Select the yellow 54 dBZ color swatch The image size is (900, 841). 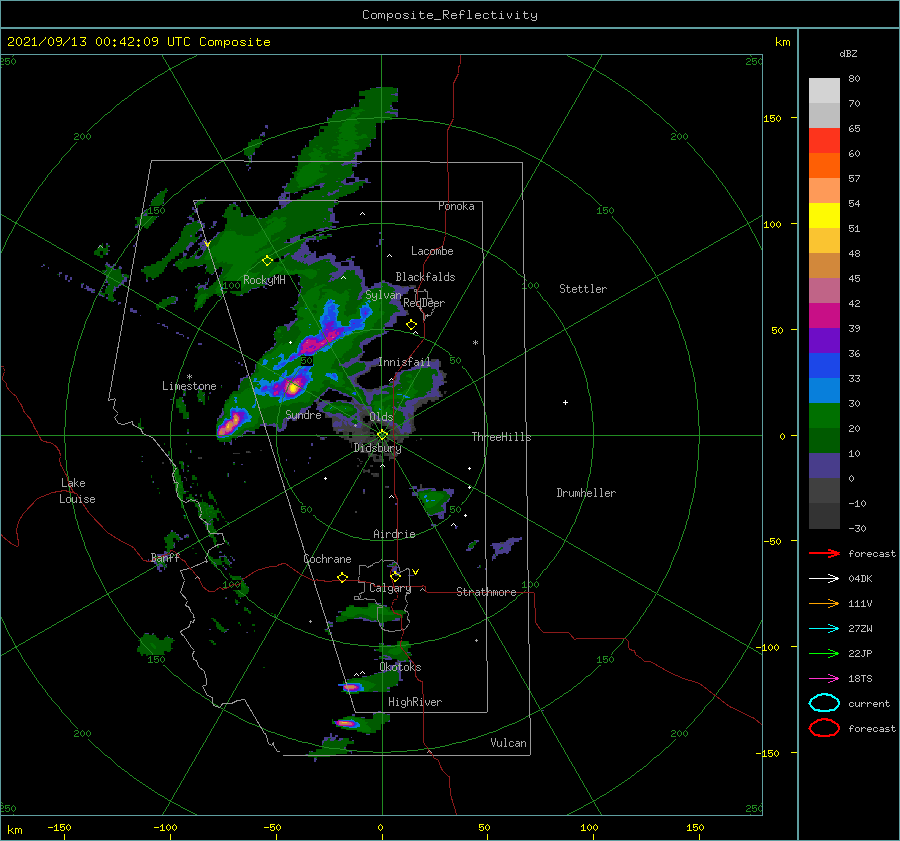coord(824,215)
